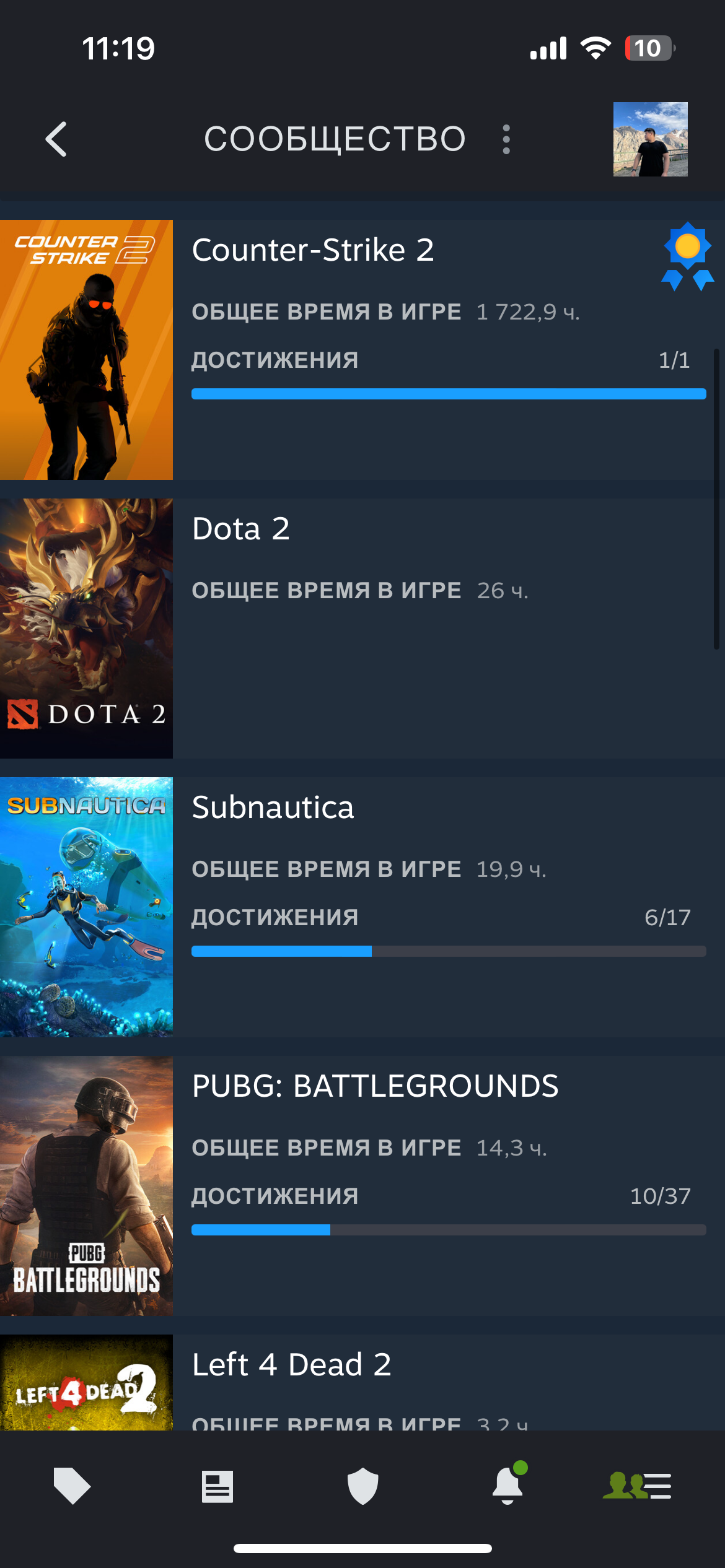
Task: Select the PUBG: BATTLEGROUNDS title
Action: pos(375,1086)
